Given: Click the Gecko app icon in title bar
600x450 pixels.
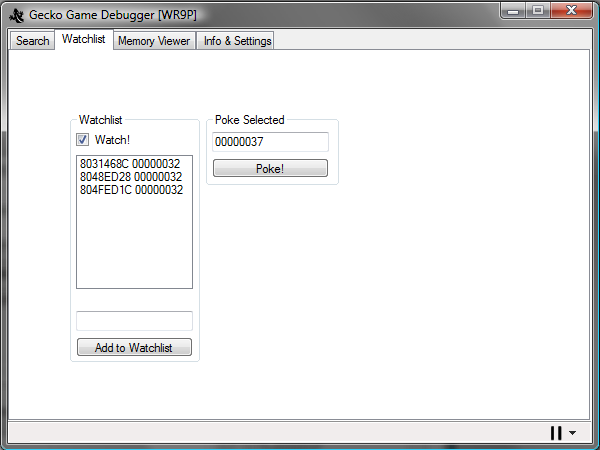Looking at the screenshot, I should pos(16,12).
